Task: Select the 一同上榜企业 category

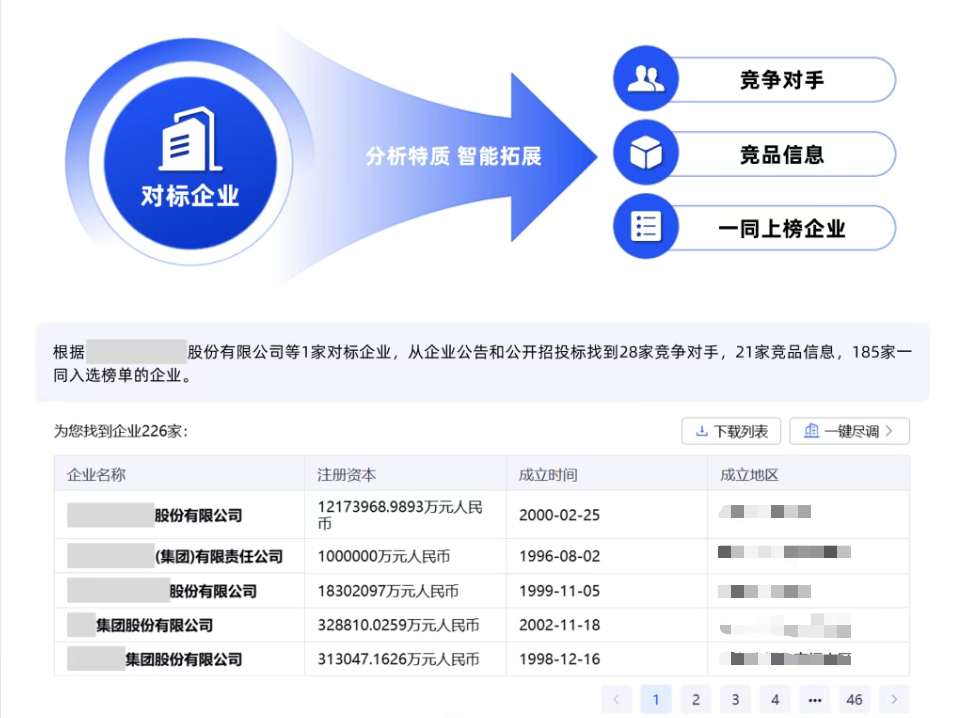Action: coord(781,228)
